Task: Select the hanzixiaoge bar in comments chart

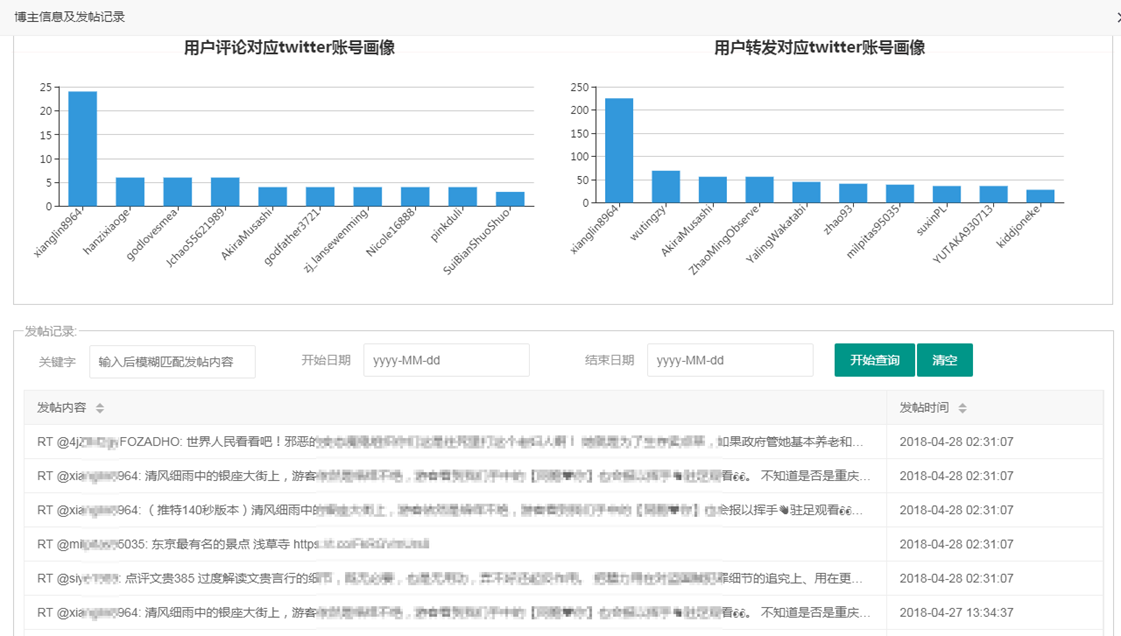Action: pyautogui.click(x=130, y=192)
